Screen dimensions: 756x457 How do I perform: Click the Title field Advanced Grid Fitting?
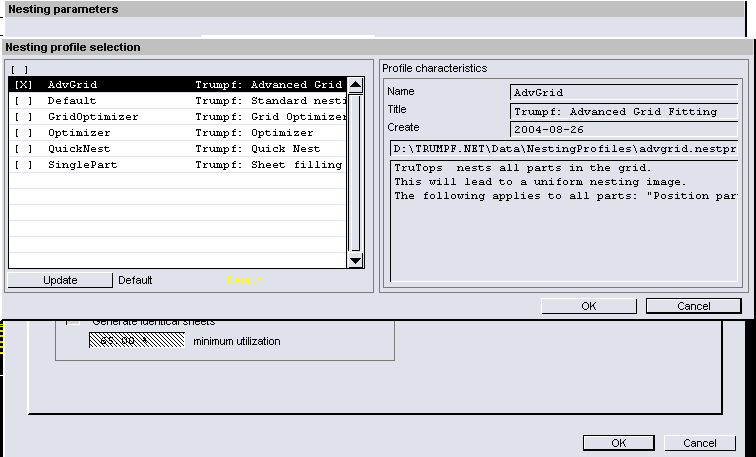(624, 111)
